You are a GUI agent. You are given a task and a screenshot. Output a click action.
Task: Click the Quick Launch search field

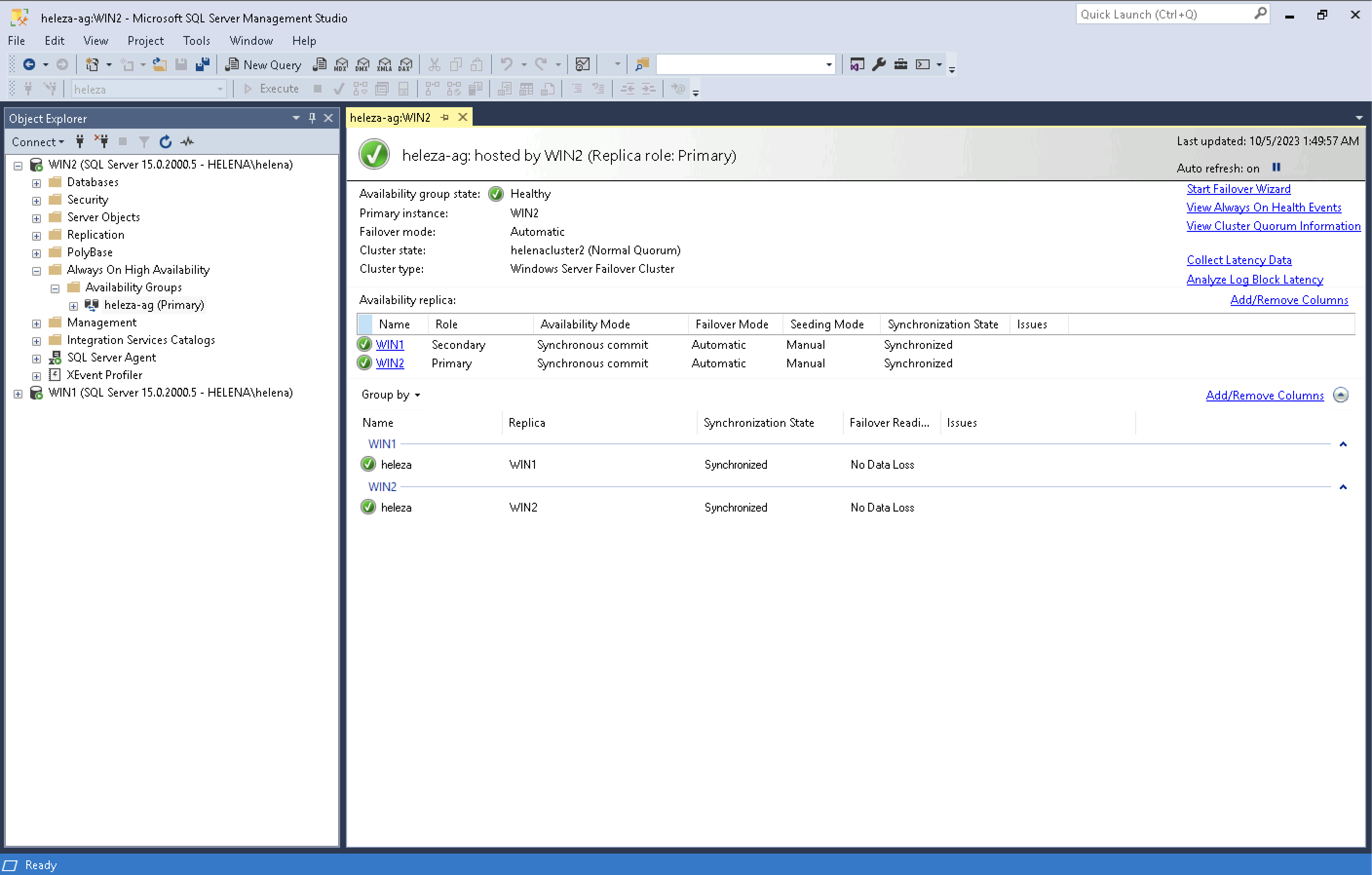(x=1162, y=14)
